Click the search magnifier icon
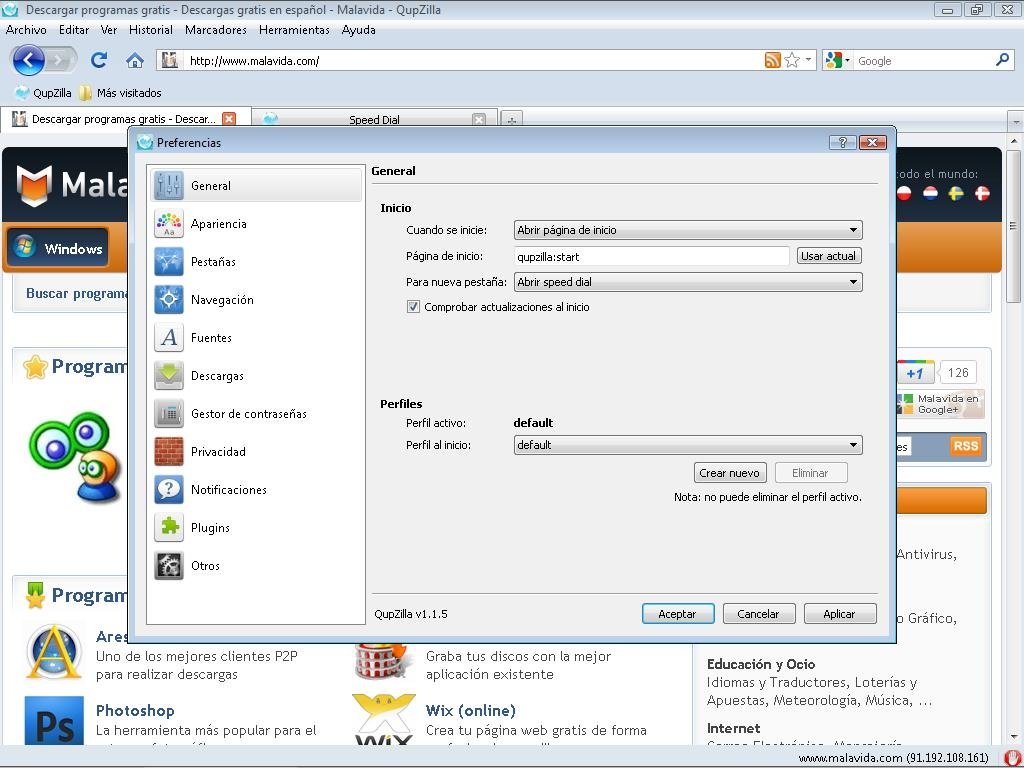 click(x=1002, y=60)
